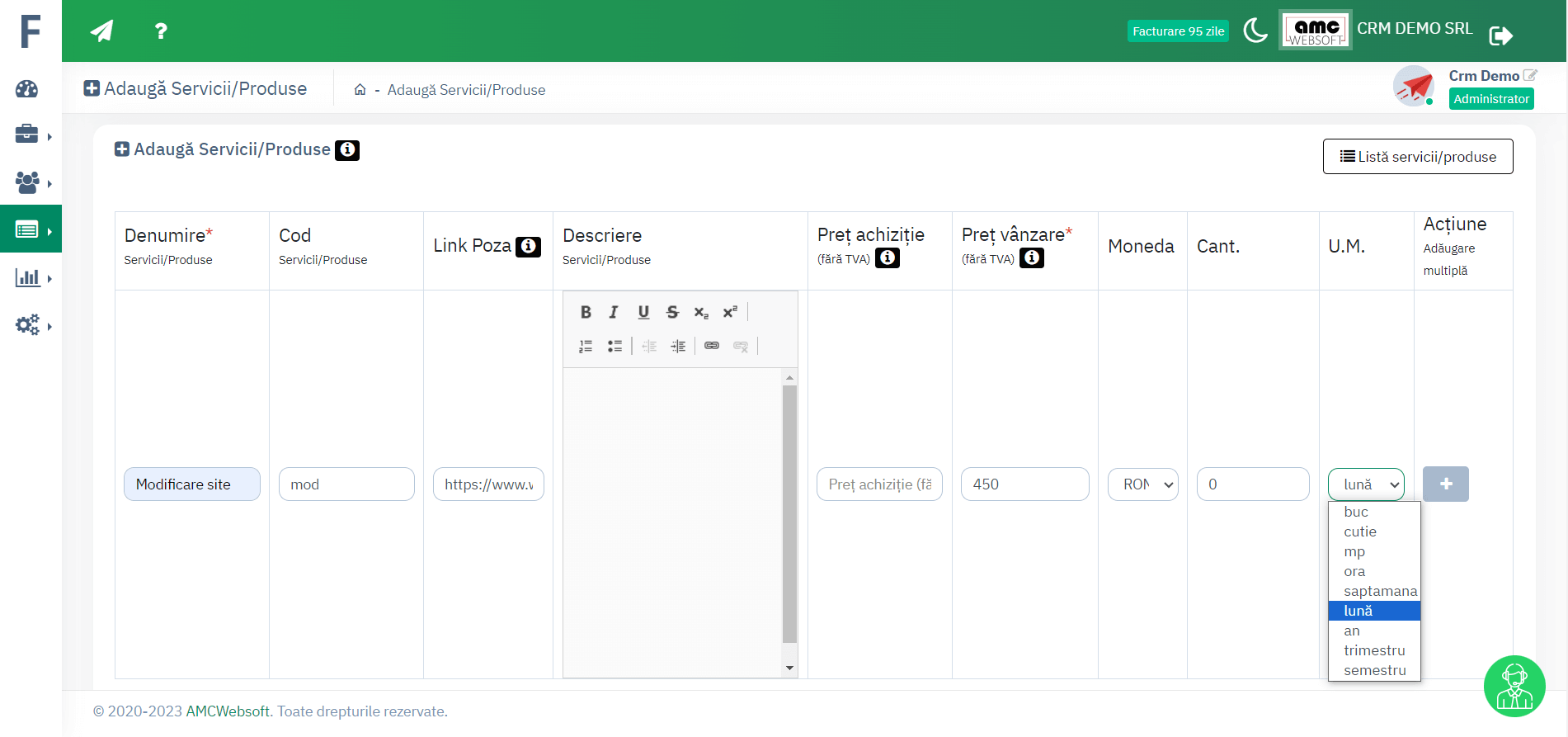Select 'trimestru' from the U.M. list
This screenshot has height=737, width=1568.
click(1374, 650)
